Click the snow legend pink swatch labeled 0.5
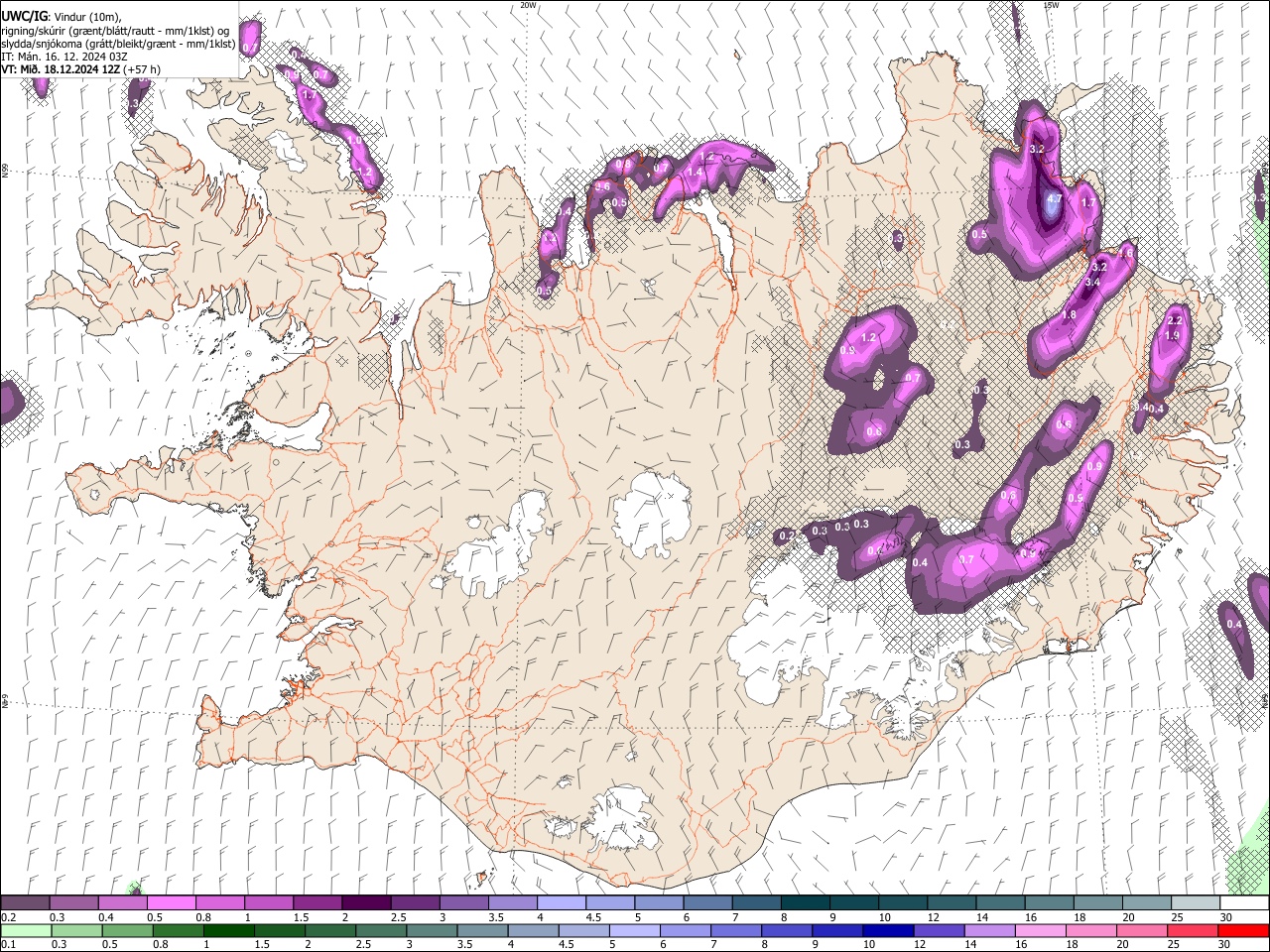The width and height of the screenshot is (1270, 952). (x=171, y=903)
